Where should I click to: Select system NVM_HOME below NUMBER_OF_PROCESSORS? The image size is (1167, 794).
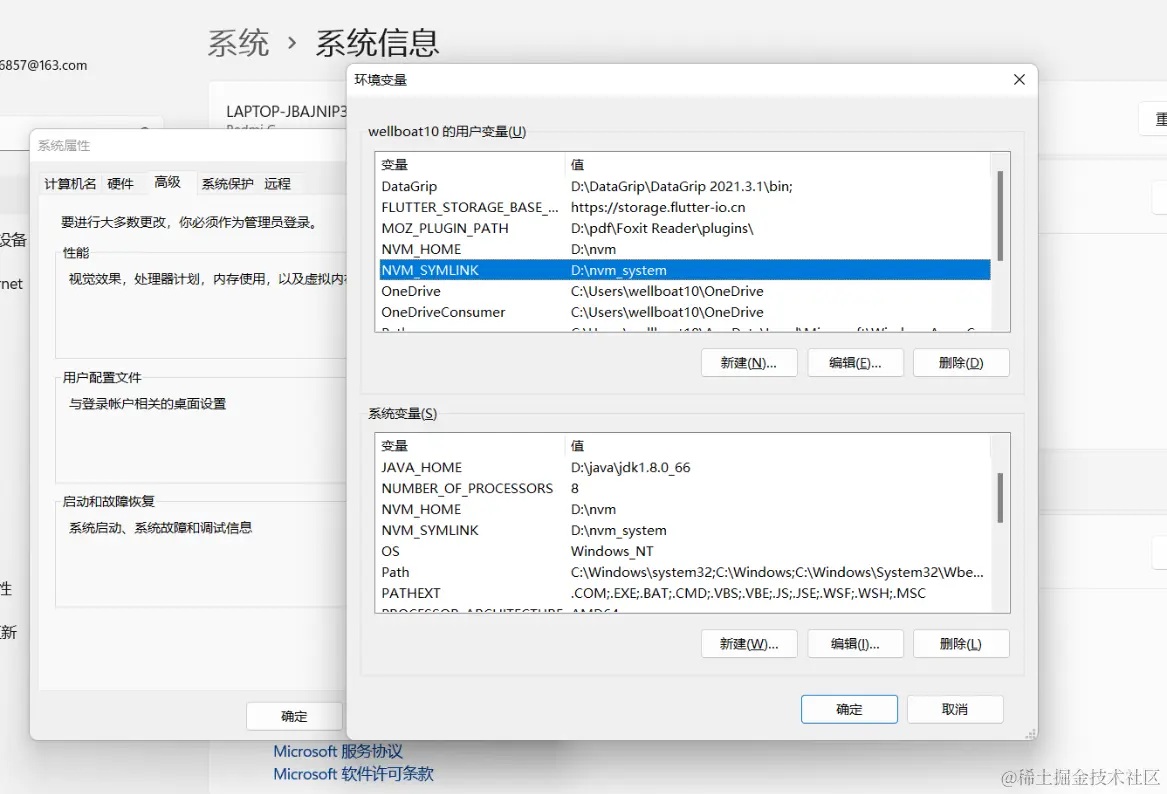pos(683,509)
